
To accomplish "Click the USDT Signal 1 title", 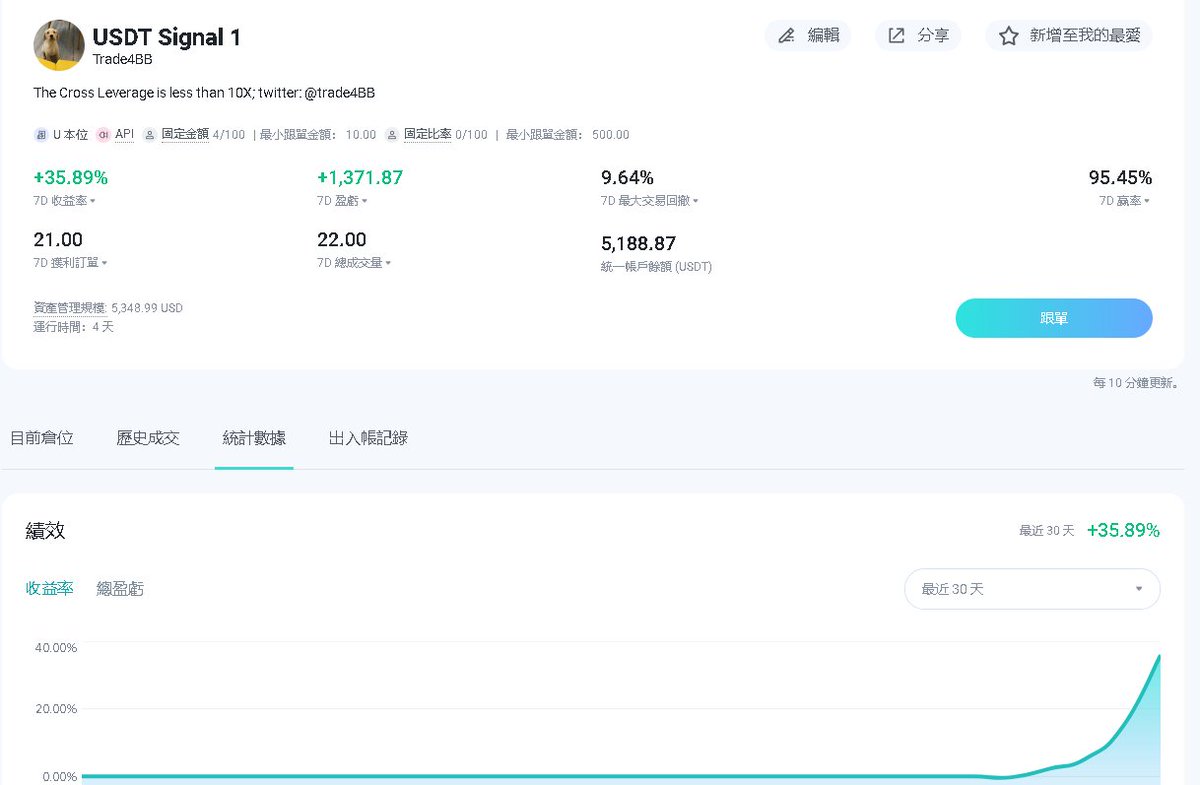I will (x=166, y=37).
